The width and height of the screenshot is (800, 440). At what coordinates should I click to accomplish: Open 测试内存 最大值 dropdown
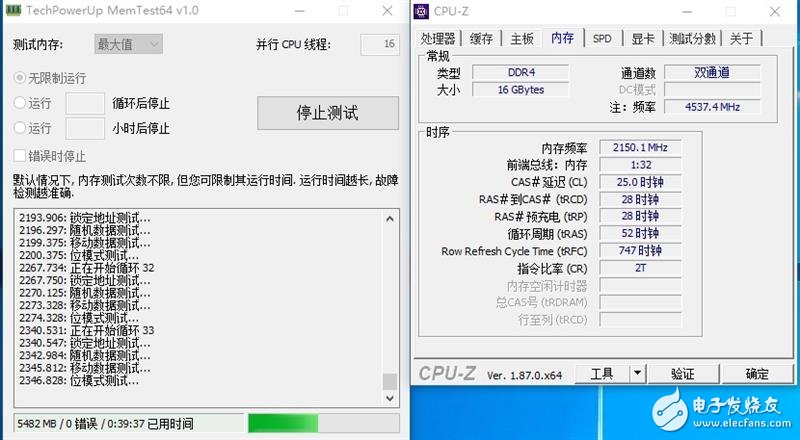click(129, 44)
